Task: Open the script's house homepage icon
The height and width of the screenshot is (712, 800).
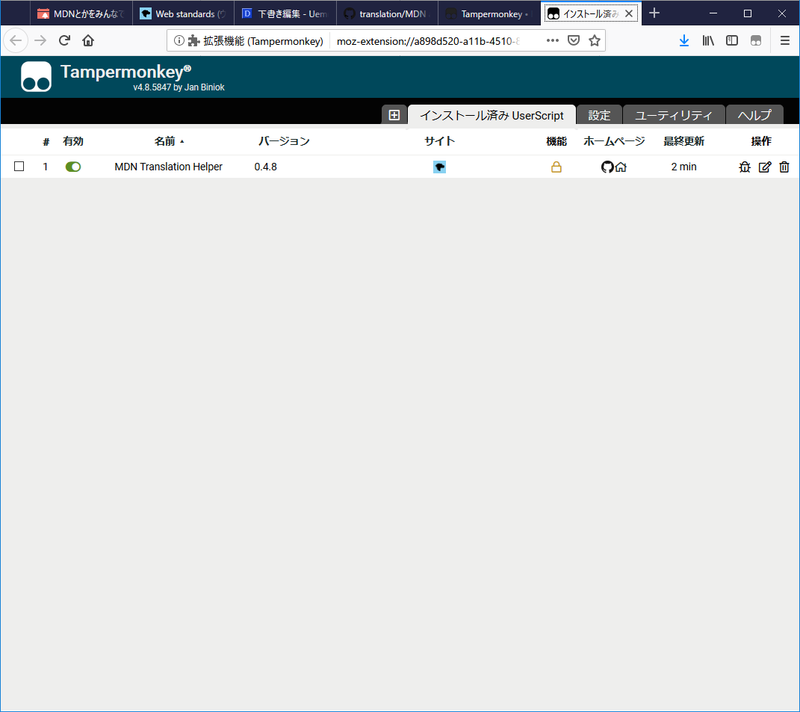Action: pyautogui.click(x=620, y=167)
